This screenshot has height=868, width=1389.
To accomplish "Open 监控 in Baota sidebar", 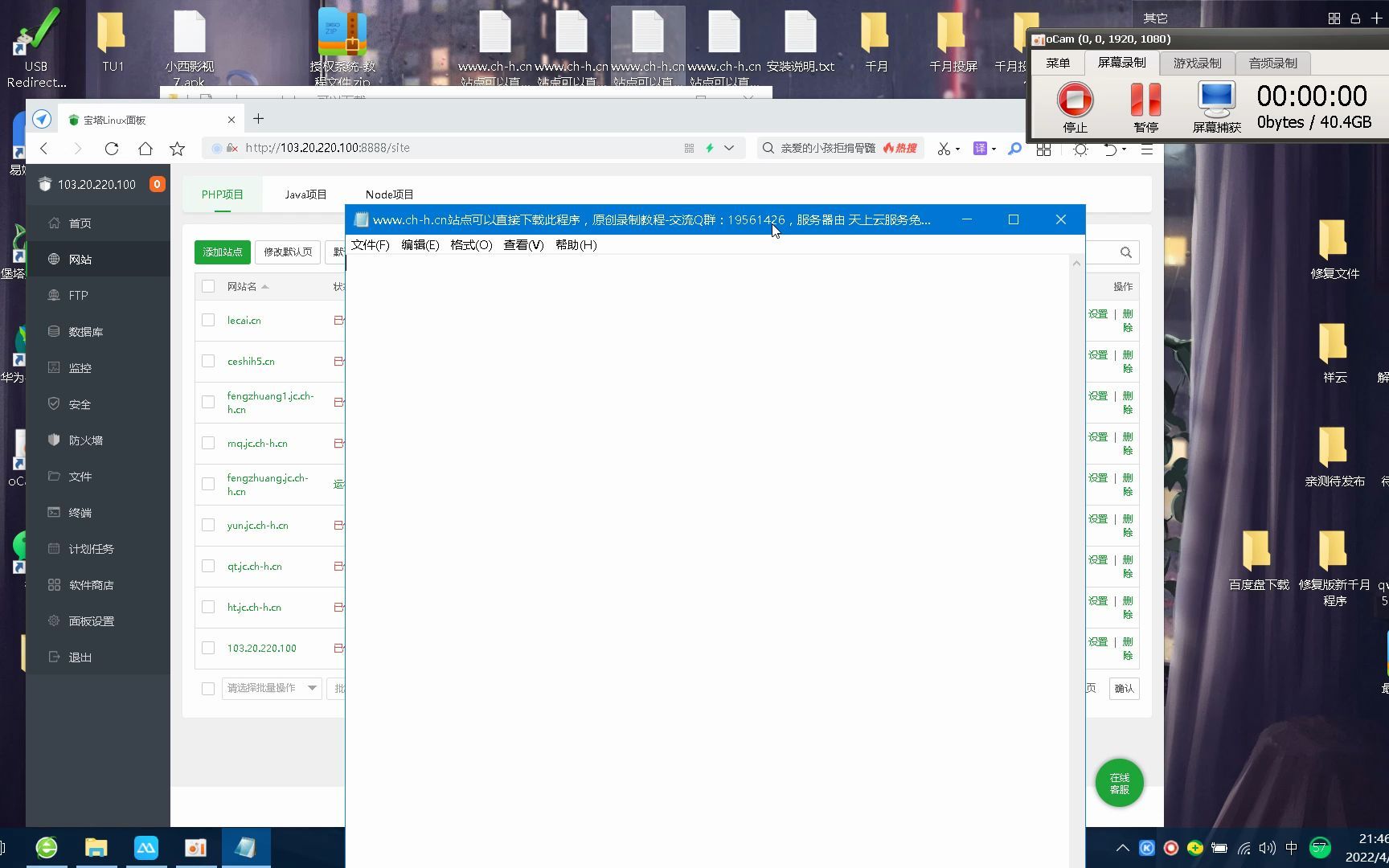I will point(80,367).
